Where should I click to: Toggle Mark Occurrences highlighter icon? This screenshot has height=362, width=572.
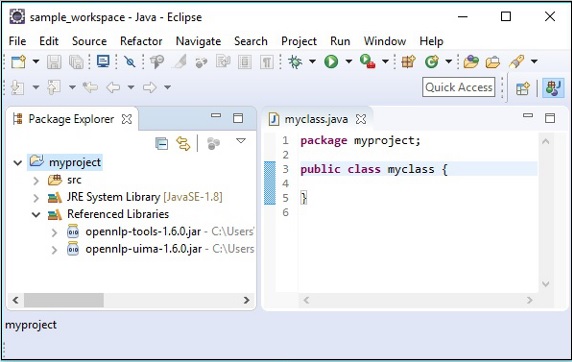click(180, 62)
